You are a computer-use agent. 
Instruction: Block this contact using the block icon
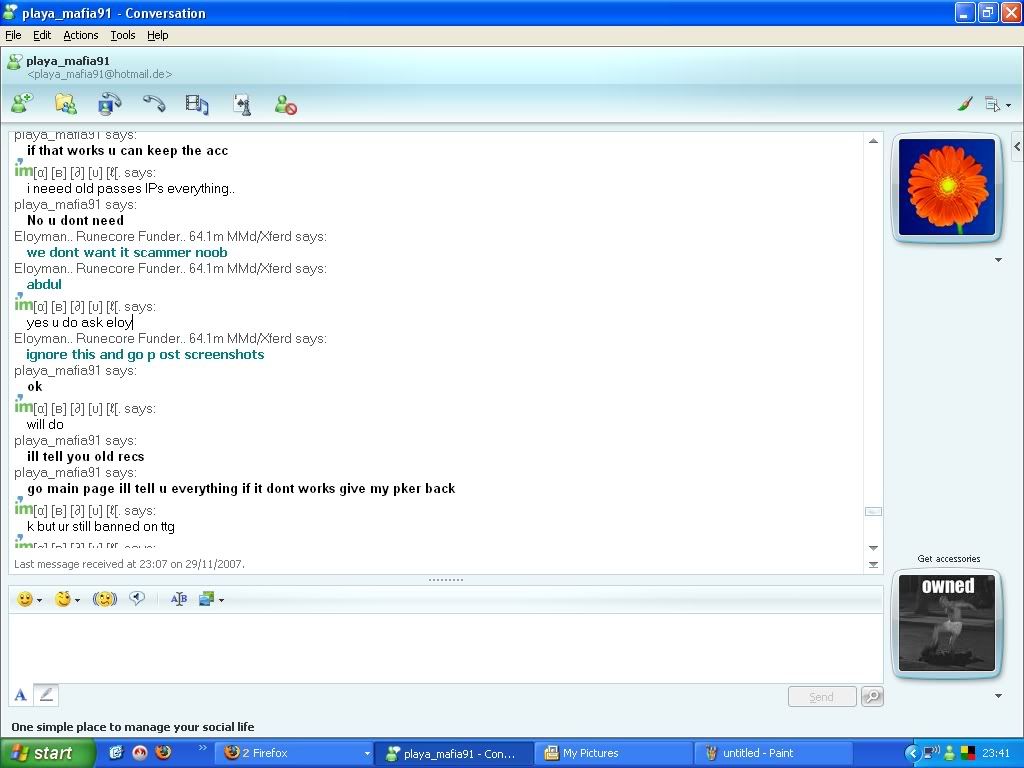[x=286, y=104]
